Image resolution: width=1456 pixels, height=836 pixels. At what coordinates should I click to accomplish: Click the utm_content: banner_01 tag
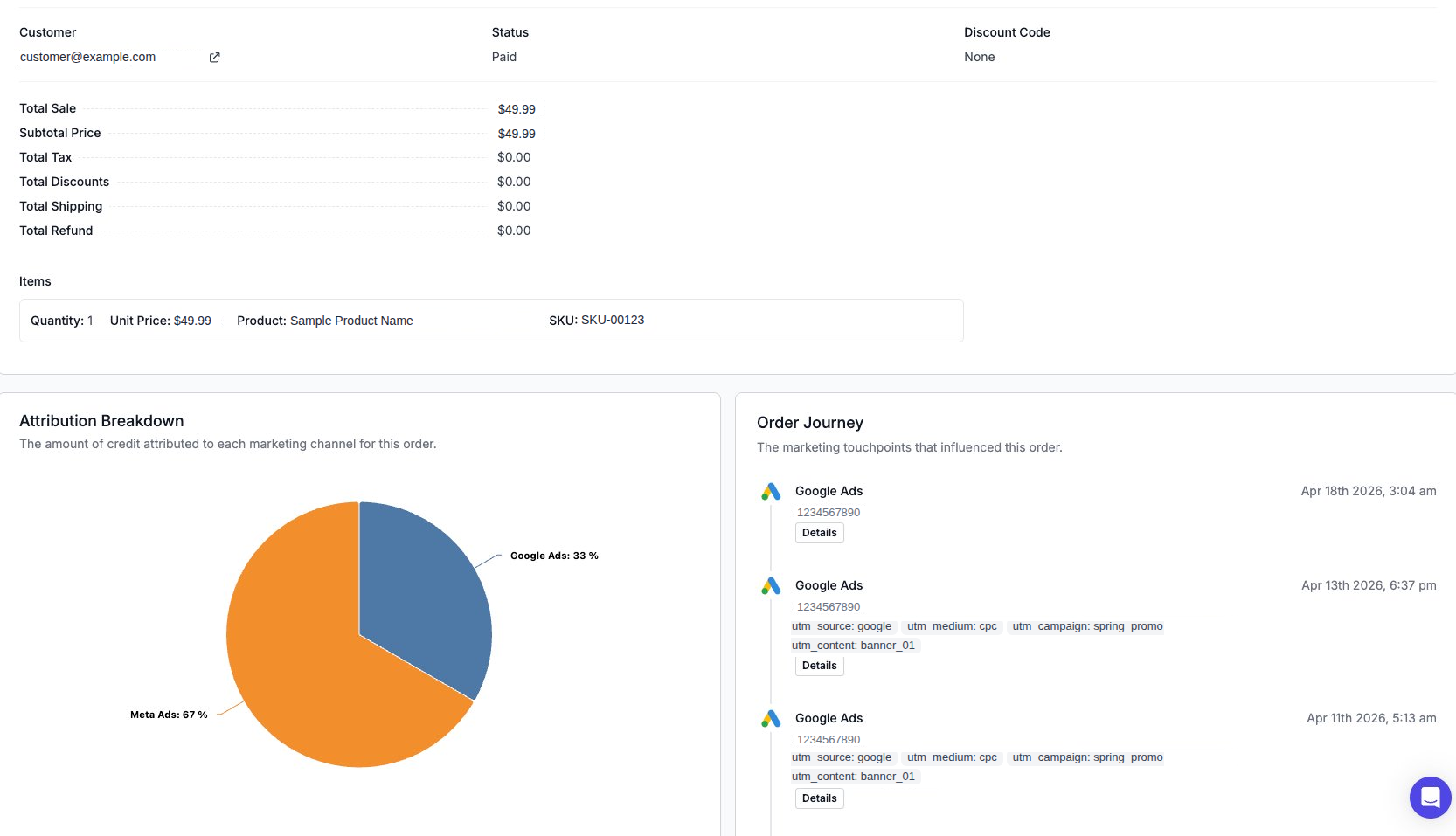854,645
